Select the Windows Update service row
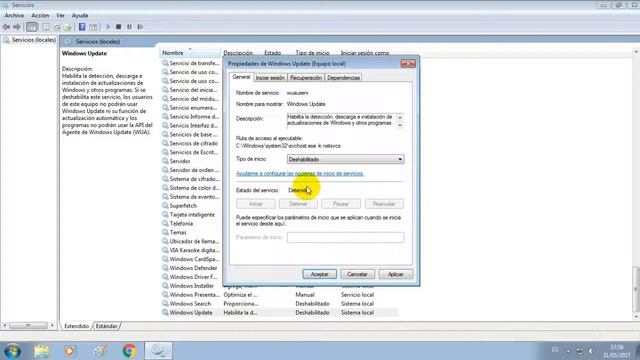The width and height of the screenshot is (640, 360). tap(279, 313)
